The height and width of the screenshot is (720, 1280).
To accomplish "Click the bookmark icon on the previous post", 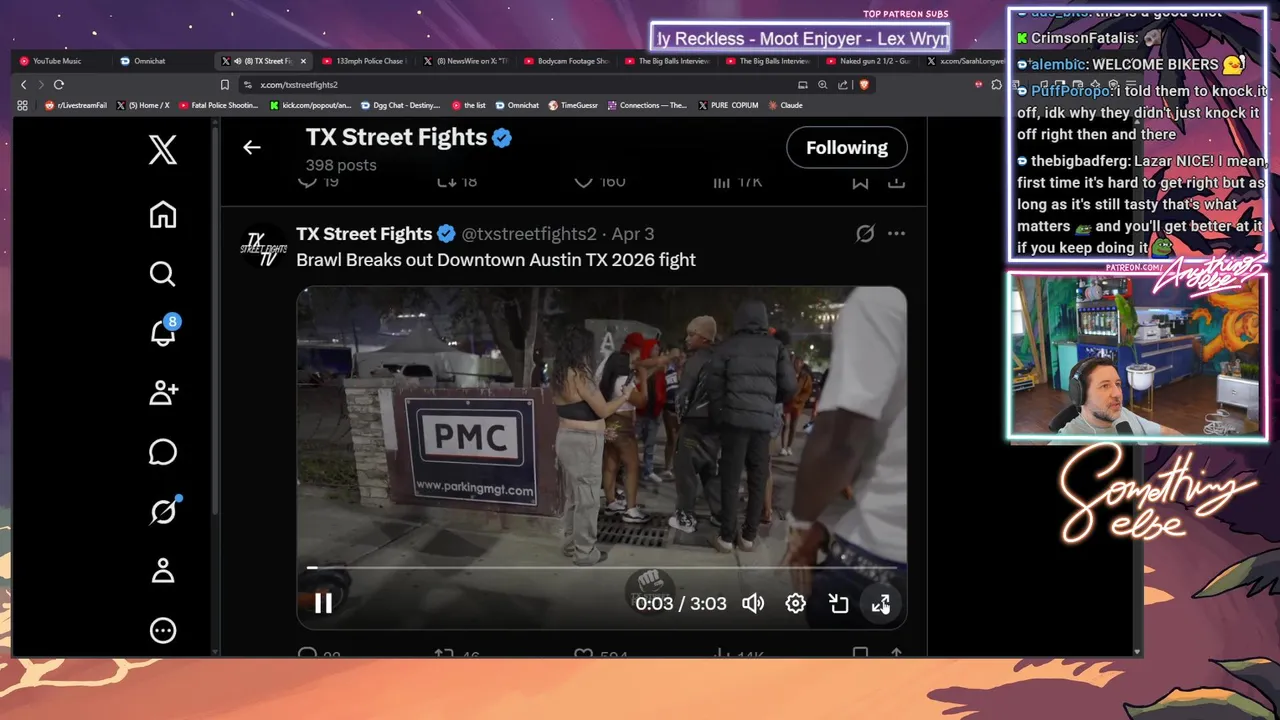I will pyautogui.click(x=859, y=182).
